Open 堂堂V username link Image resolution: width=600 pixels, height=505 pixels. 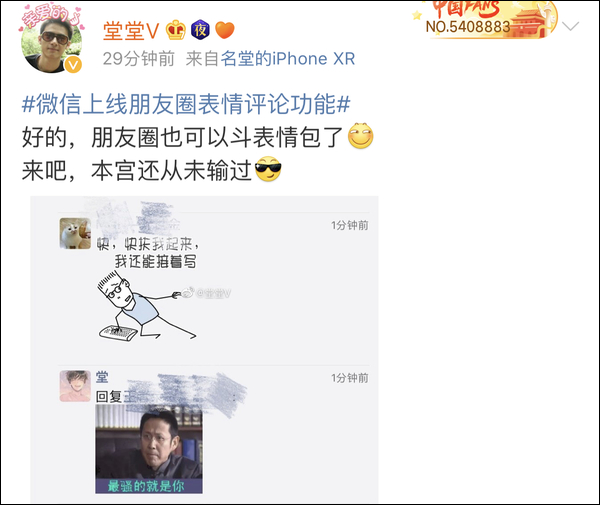131,31
